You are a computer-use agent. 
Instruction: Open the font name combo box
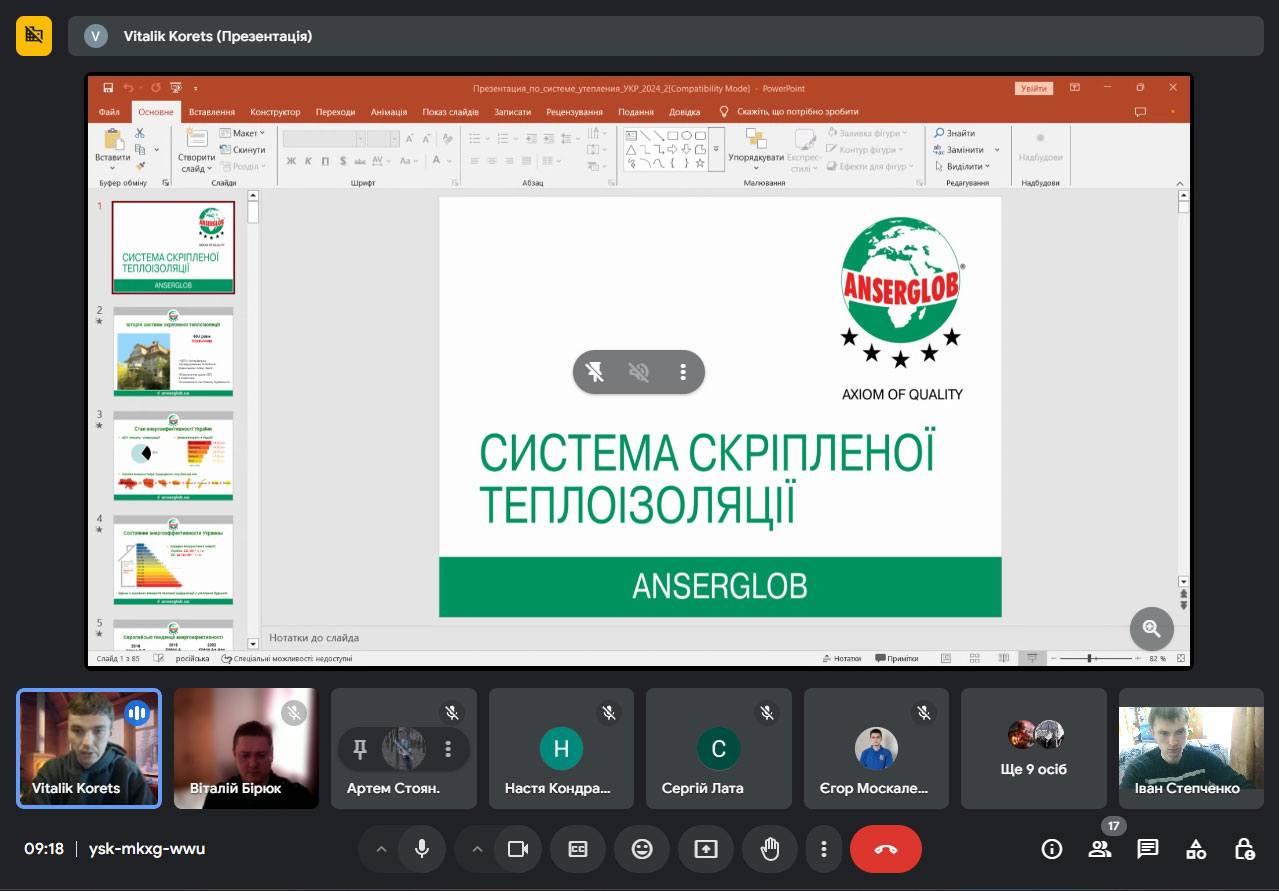click(324, 139)
